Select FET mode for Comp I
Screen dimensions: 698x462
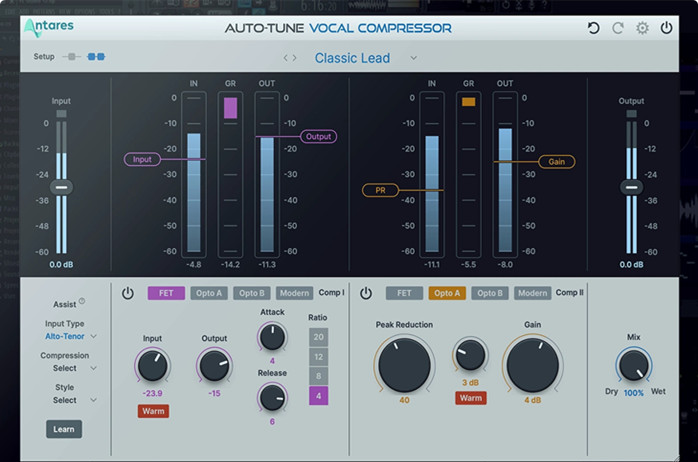pos(166,293)
